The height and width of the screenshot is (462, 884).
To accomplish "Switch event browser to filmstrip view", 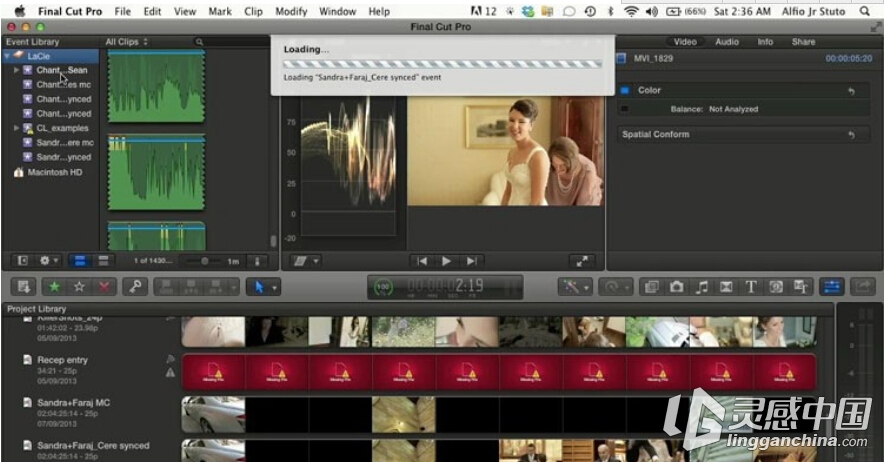I will (x=80, y=261).
